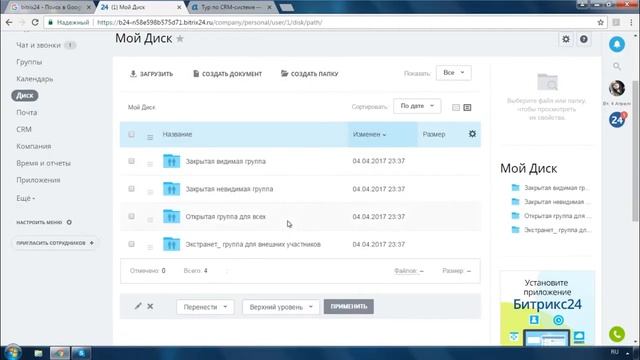Open the Показать 'Все' dropdown
The width and height of the screenshot is (640, 360).
point(453,73)
